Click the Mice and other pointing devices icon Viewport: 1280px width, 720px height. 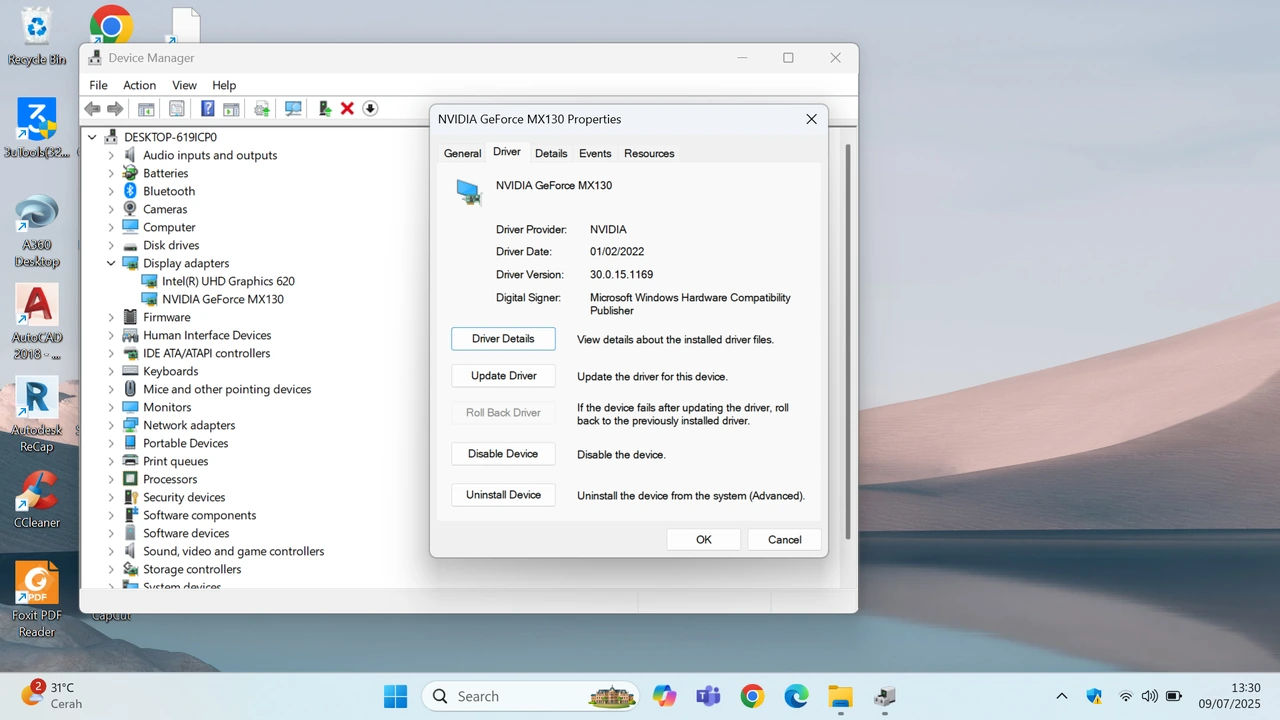pyautogui.click(x=130, y=389)
